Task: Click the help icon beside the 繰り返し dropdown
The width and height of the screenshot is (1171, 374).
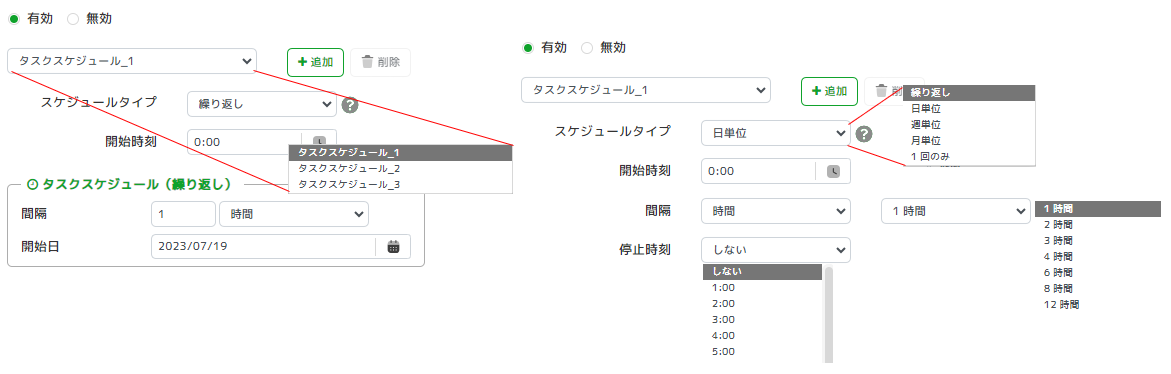Action: click(x=350, y=105)
